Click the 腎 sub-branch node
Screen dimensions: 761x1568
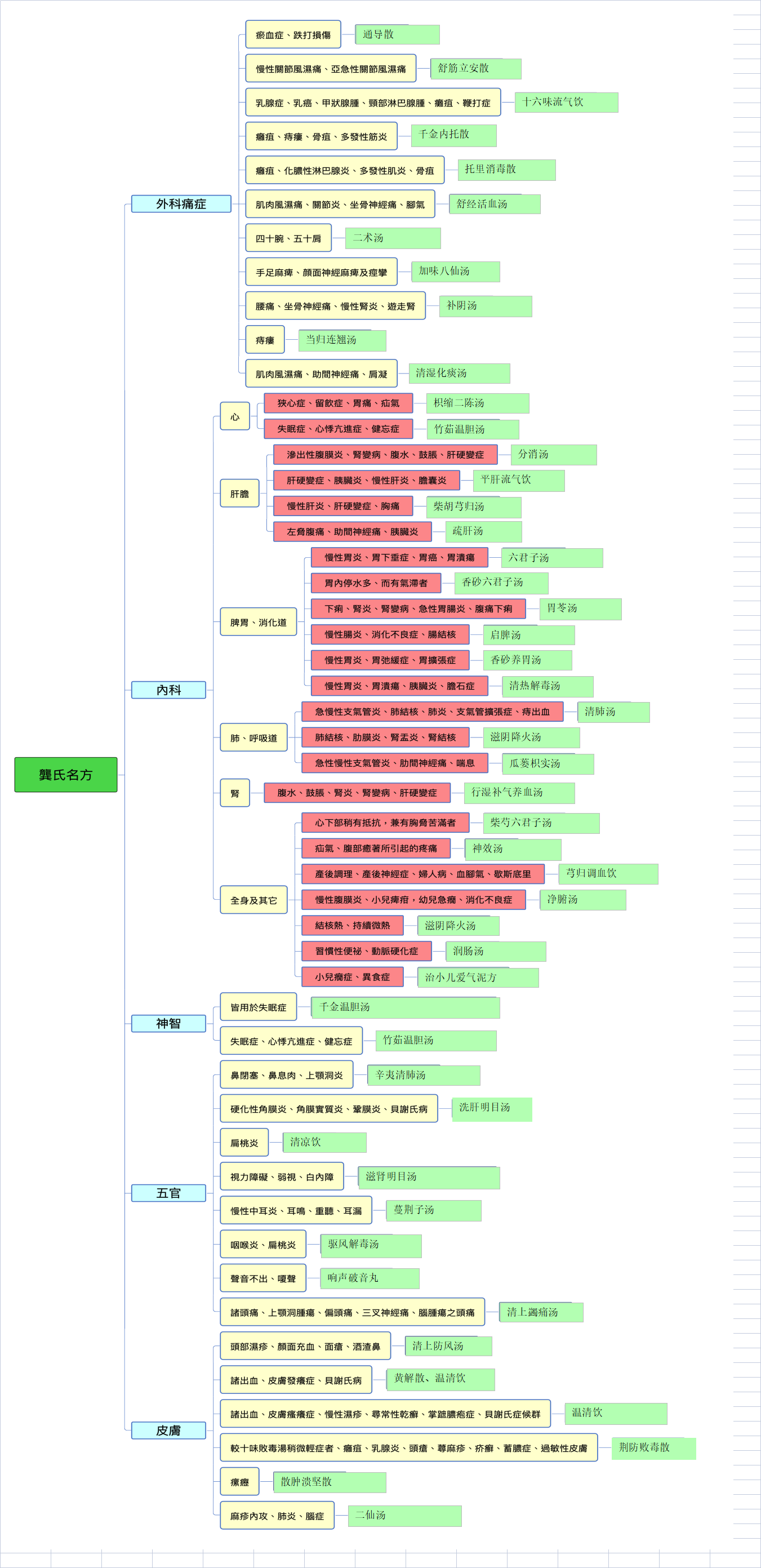235,793
